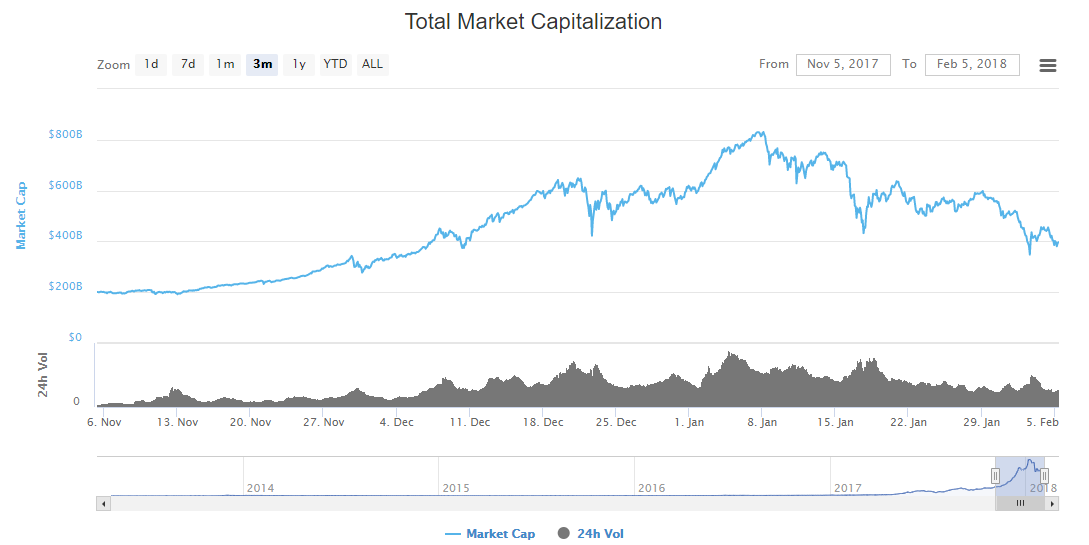Select the 1d zoom range
The height and width of the screenshot is (545, 1089).
[x=151, y=64]
